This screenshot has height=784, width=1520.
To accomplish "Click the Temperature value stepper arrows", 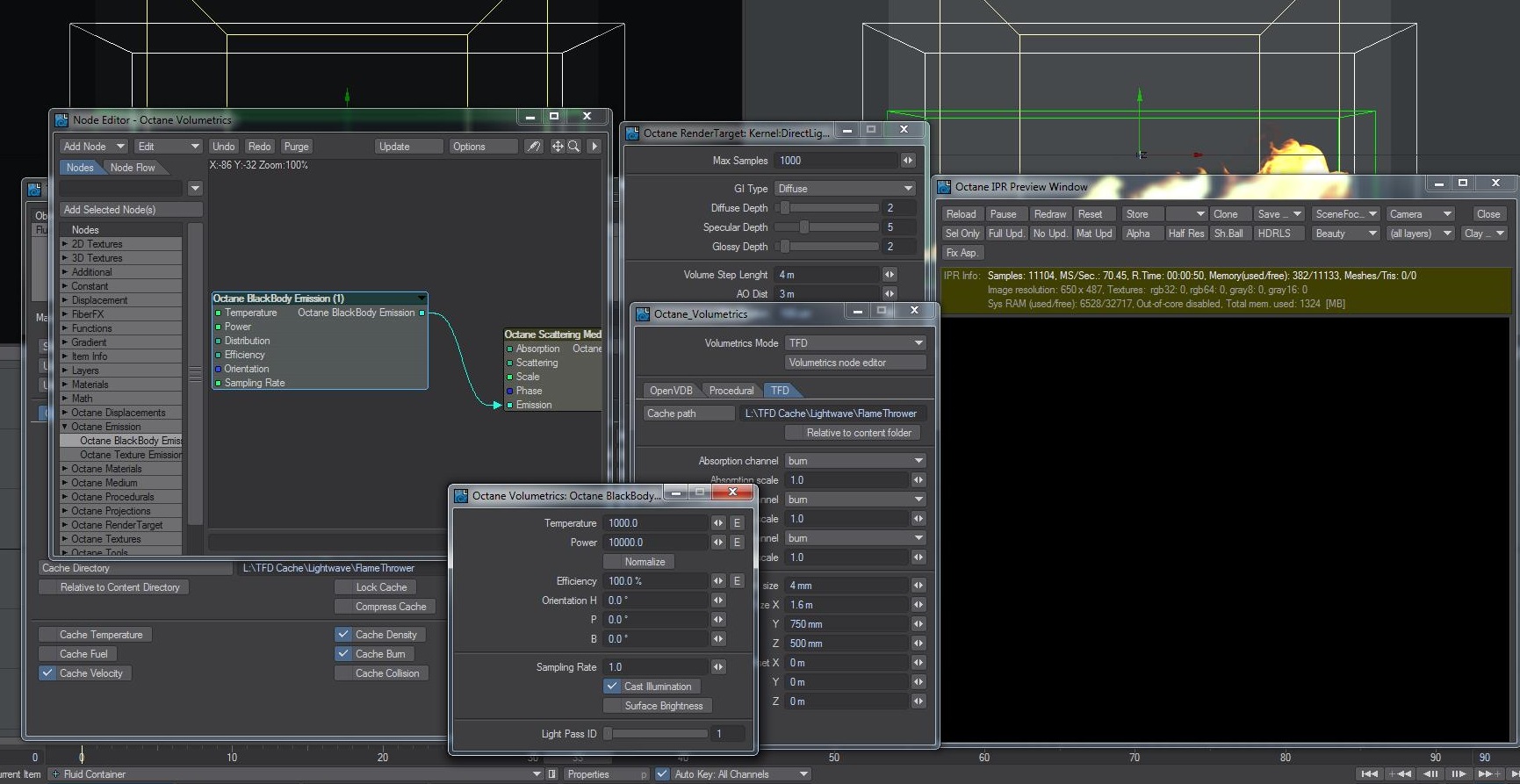I will pyautogui.click(x=718, y=523).
